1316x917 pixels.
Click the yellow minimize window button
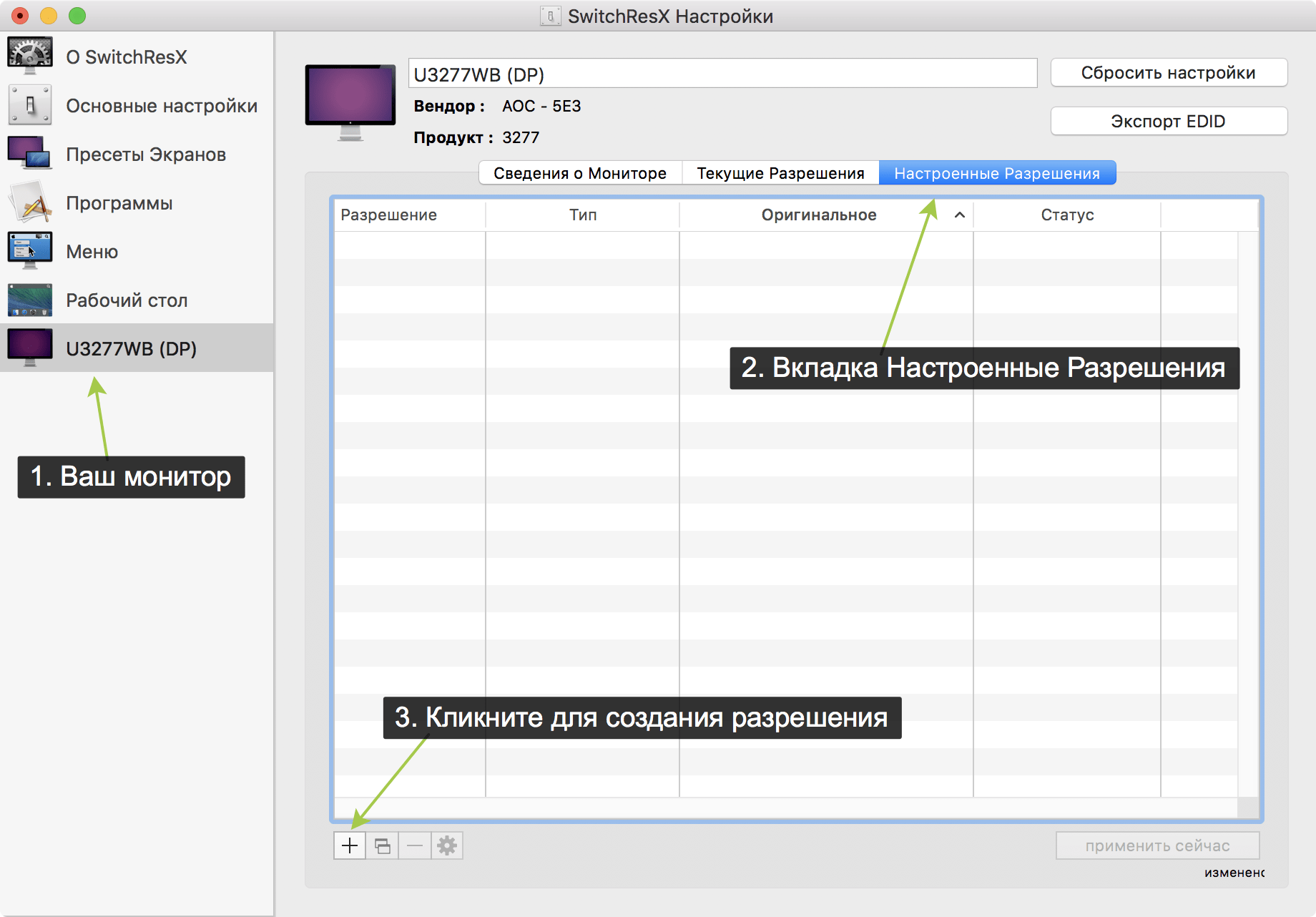[49, 15]
